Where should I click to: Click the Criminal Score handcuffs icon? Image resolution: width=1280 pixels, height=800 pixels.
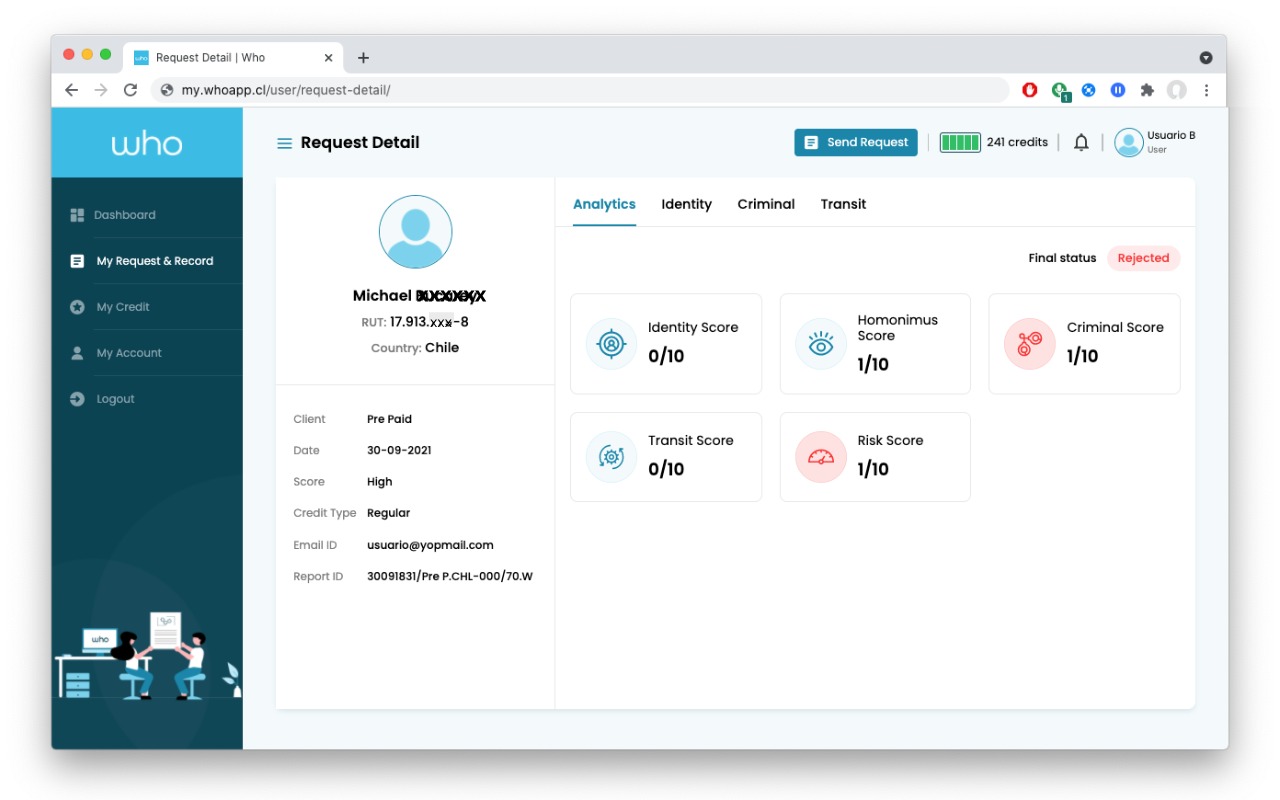coord(1029,344)
